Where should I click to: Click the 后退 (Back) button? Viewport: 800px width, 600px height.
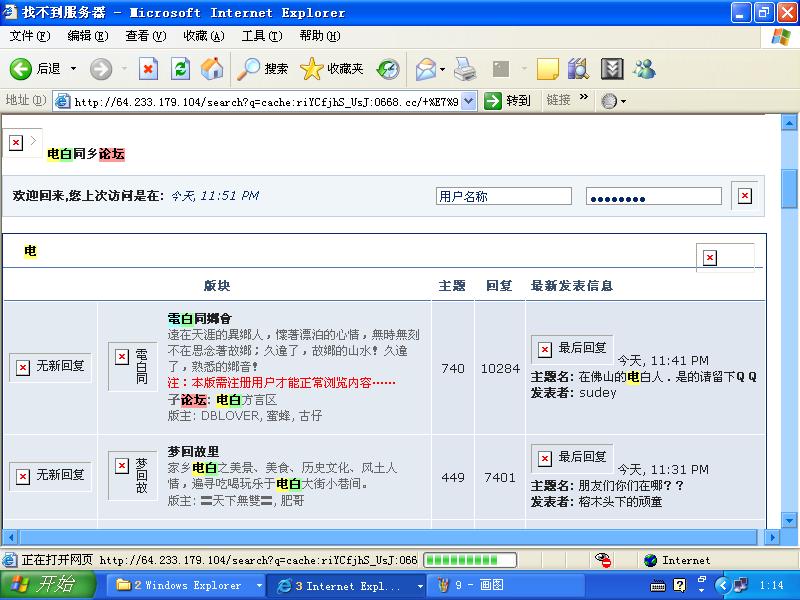click(x=36, y=69)
